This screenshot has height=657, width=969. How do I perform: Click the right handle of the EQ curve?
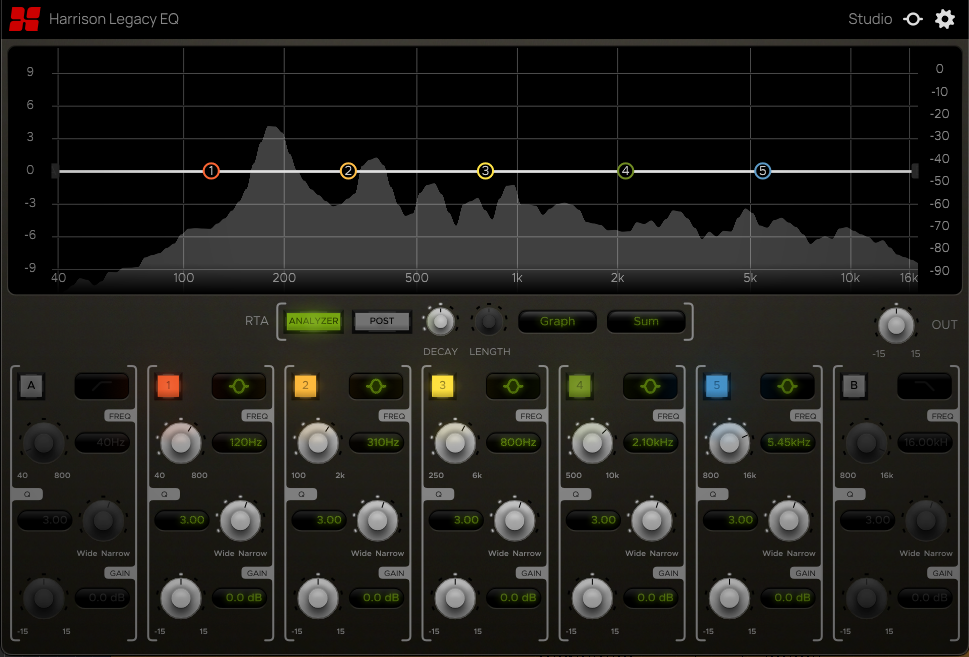coord(915,171)
